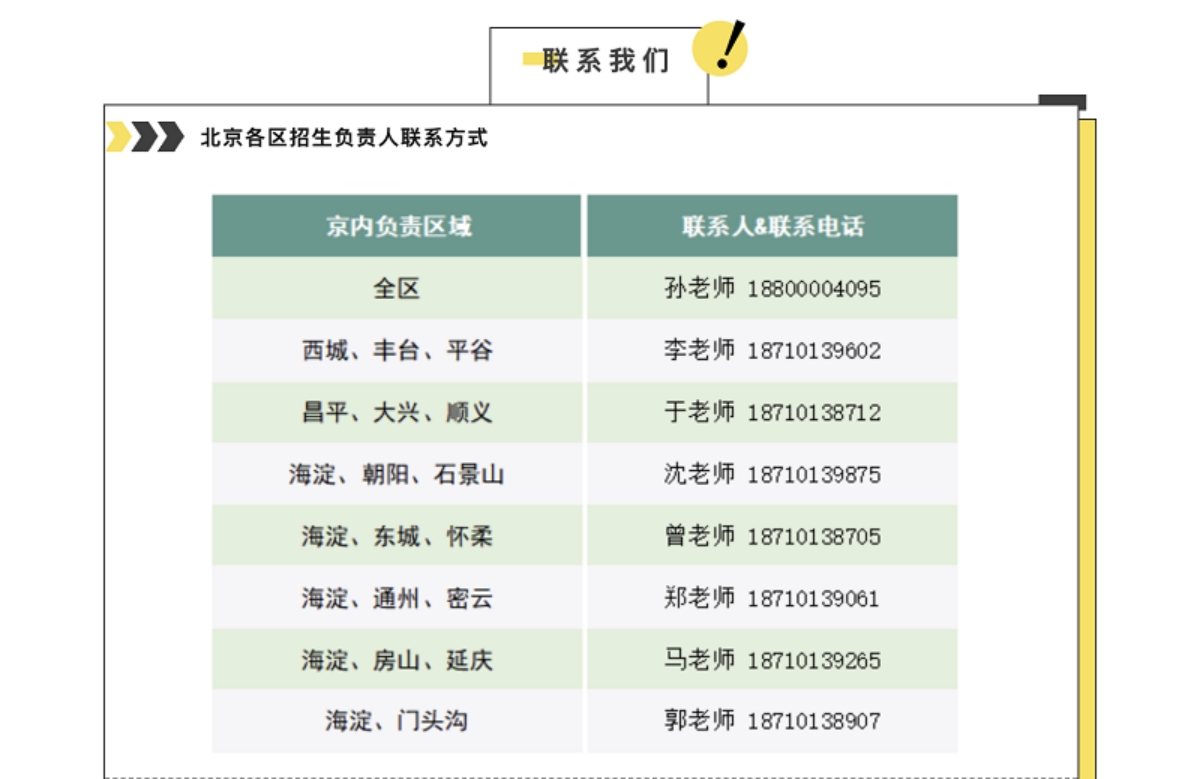Click the 京内负责区域 column header
Screen dimensions: 1200x779
point(397,226)
